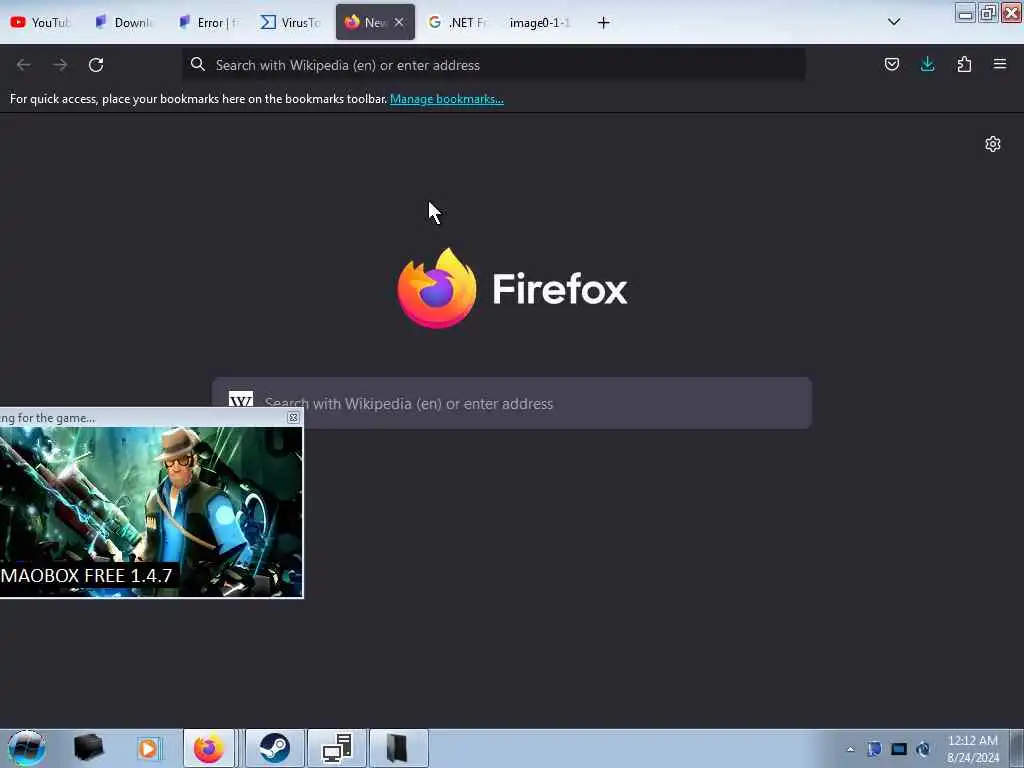Click Firefox icon in taskbar
The image size is (1024, 768).
(208, 748)
